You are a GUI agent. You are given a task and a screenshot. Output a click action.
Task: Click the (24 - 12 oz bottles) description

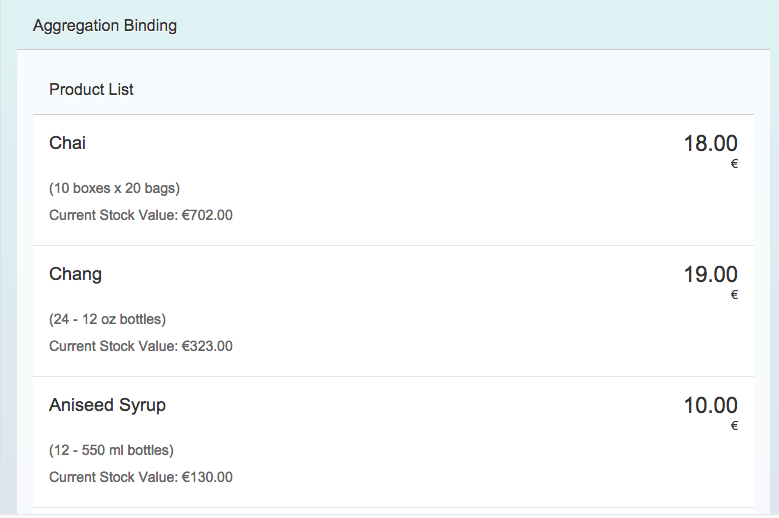tap(107, 320)
